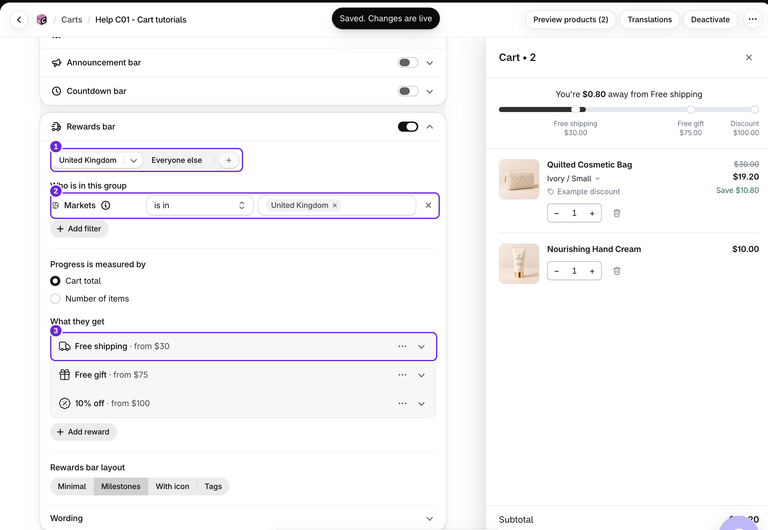
Task: Choose Milestones rewards bar layout
Action: pos(121,486)
